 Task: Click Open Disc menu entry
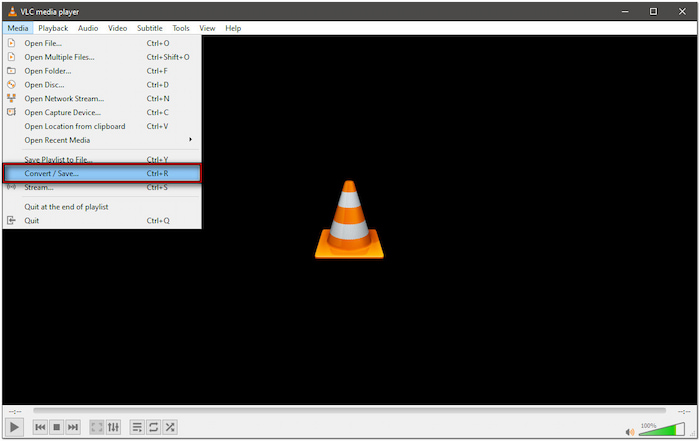tap(47, 85)
